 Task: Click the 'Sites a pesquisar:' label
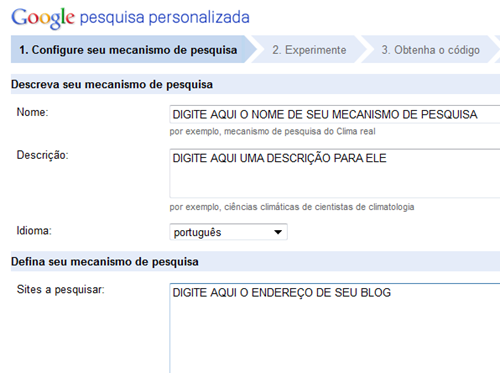60,290
